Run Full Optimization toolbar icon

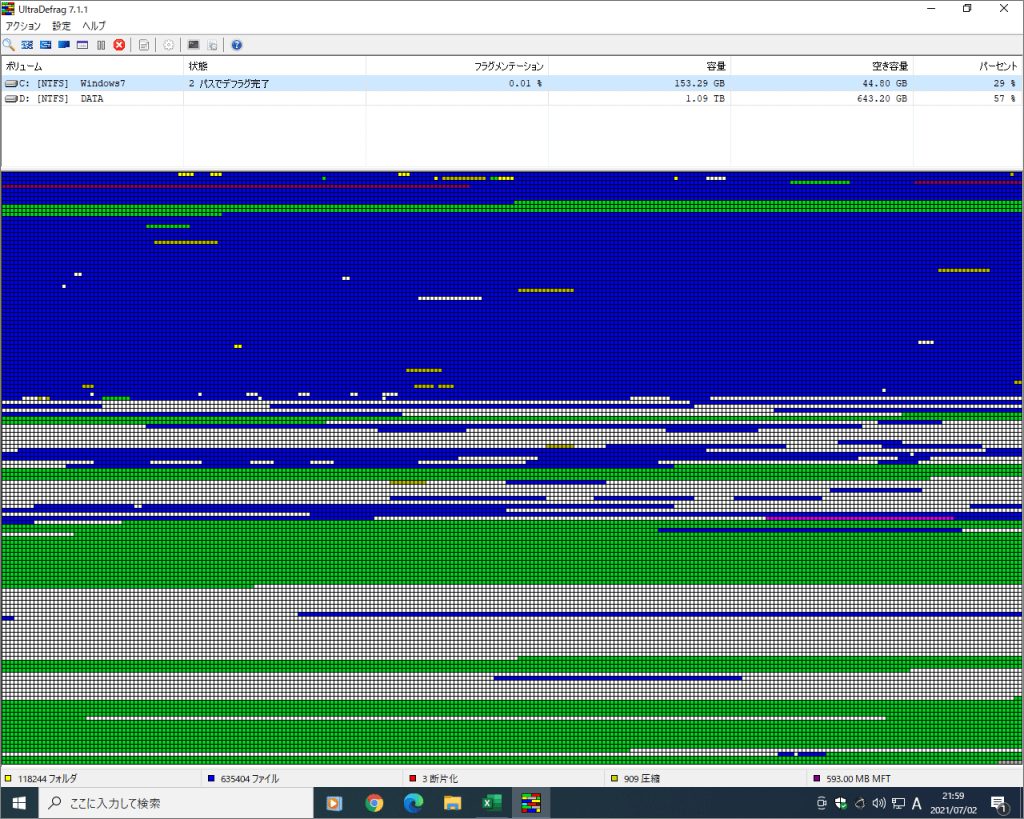[64, 44]
